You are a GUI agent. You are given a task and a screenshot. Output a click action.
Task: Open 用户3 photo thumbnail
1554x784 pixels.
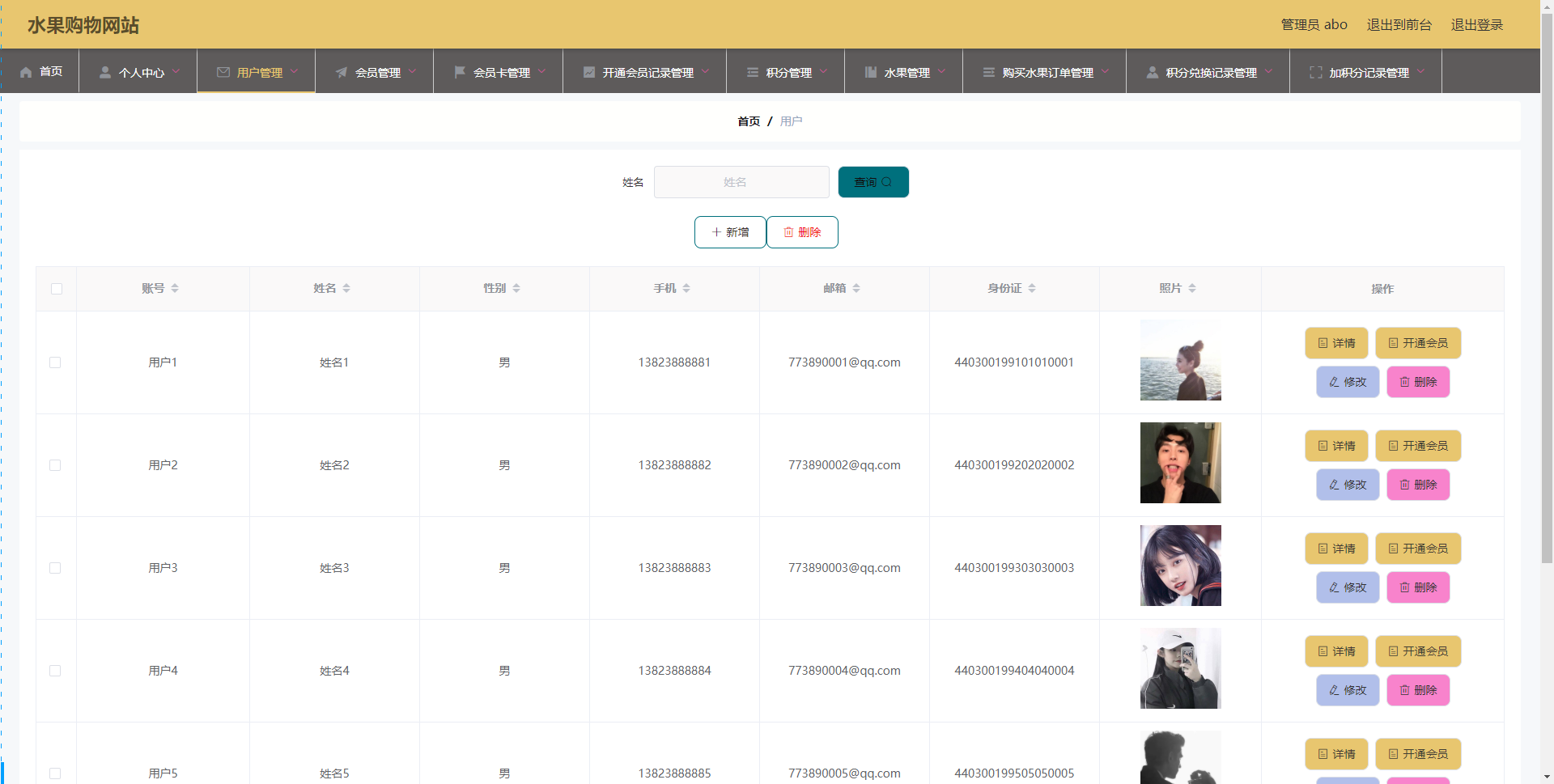coord(1180,566)
